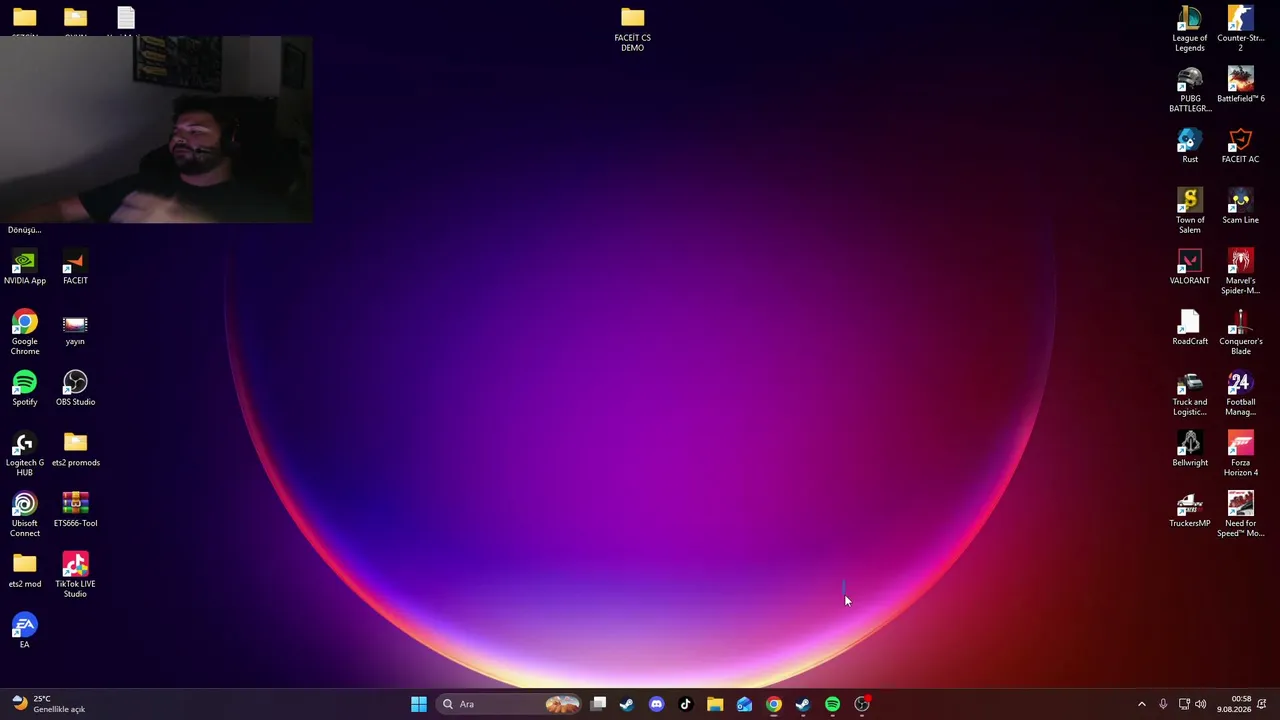The width and height of the screenshot is (1280, 720).
Task: Open network settings from the system tray
Action: coord(1184,704)
